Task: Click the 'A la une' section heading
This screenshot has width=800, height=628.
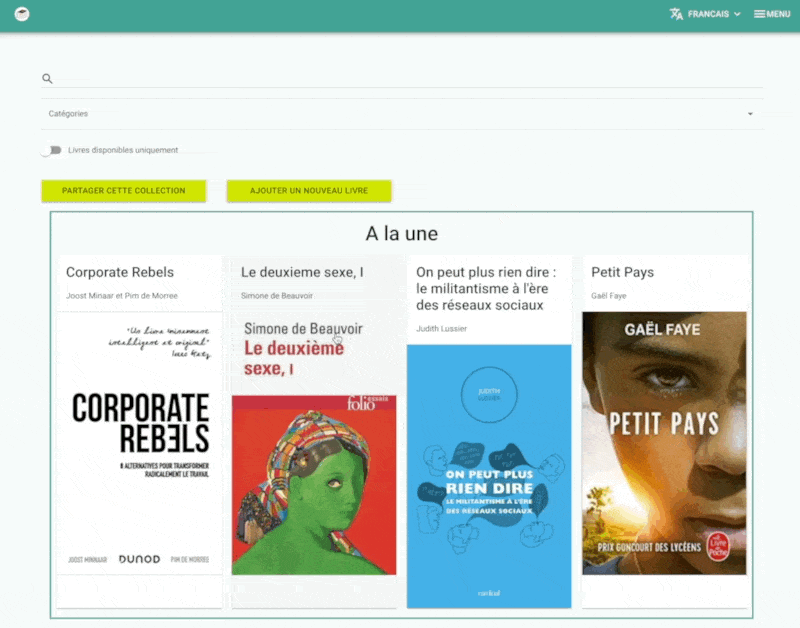Action: (401, 234)
